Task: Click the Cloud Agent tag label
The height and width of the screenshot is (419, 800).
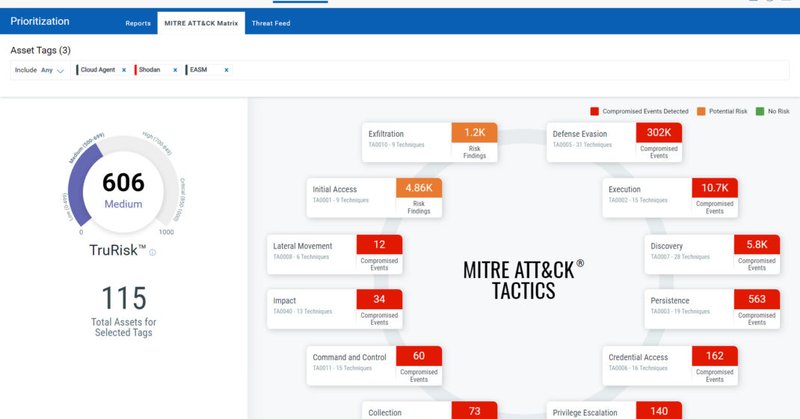Action: [x=97, y=70]
